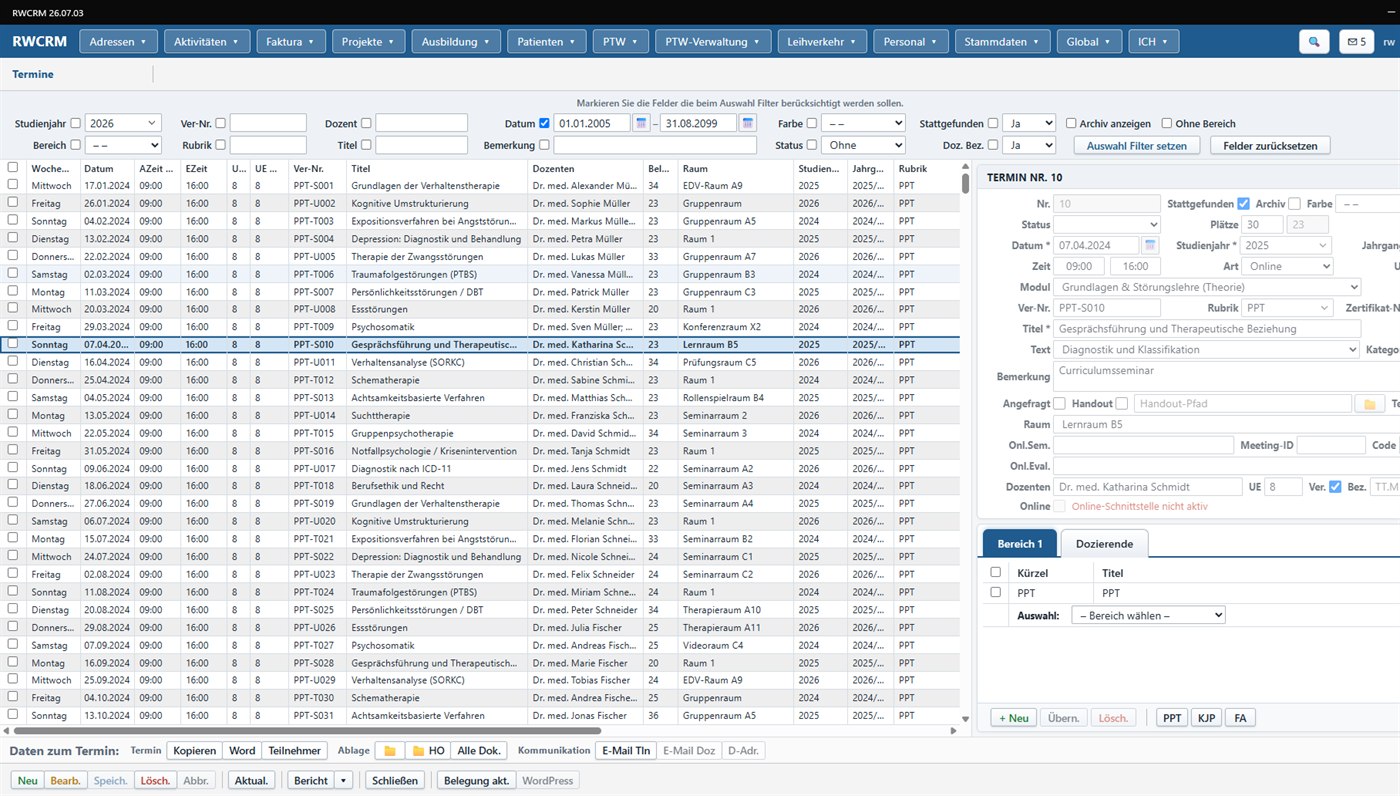The image size is (1400, 796).
Task: Click the Teilnehmer button
Action: tap(294, 751)
